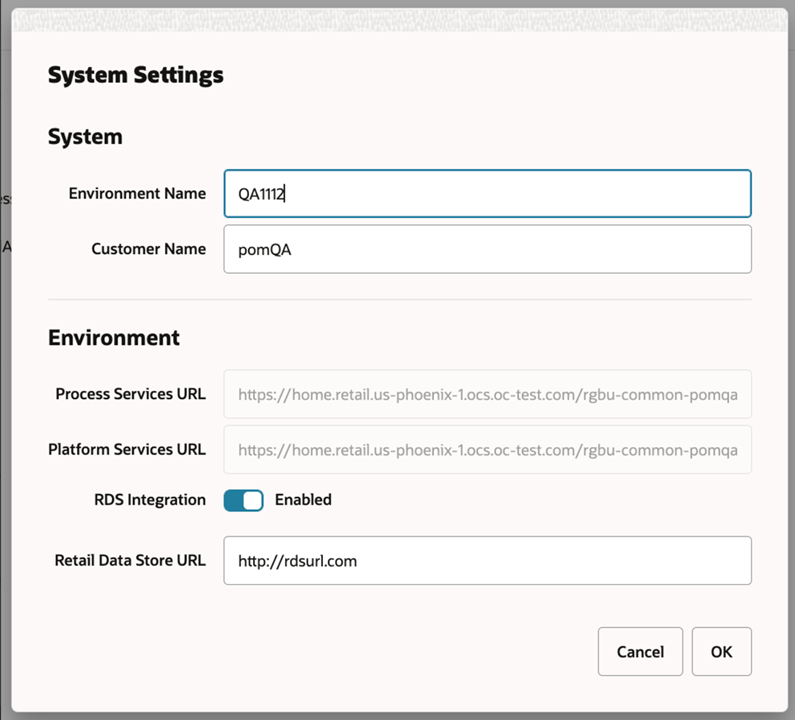This screenshot has height=720, width=795.
Task: Click the 'System' section heading
Action: (x=85, y=136)
